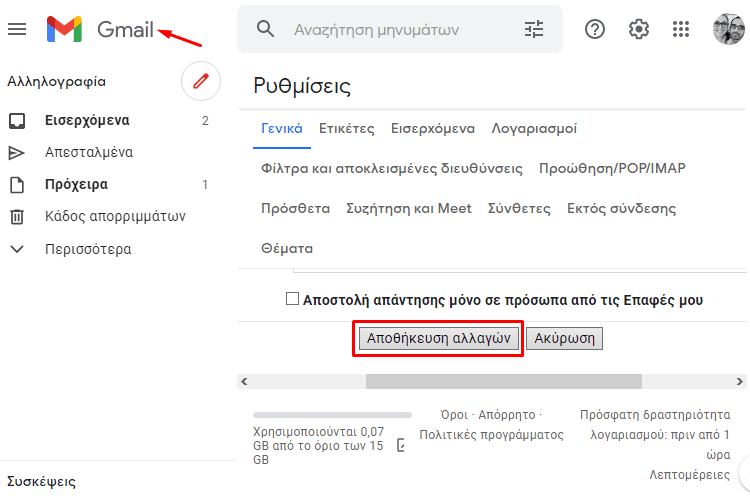Screen dimensions: 750x500
Task: Open the Εισερχόμενα folder label
Action: coord(87,121)
